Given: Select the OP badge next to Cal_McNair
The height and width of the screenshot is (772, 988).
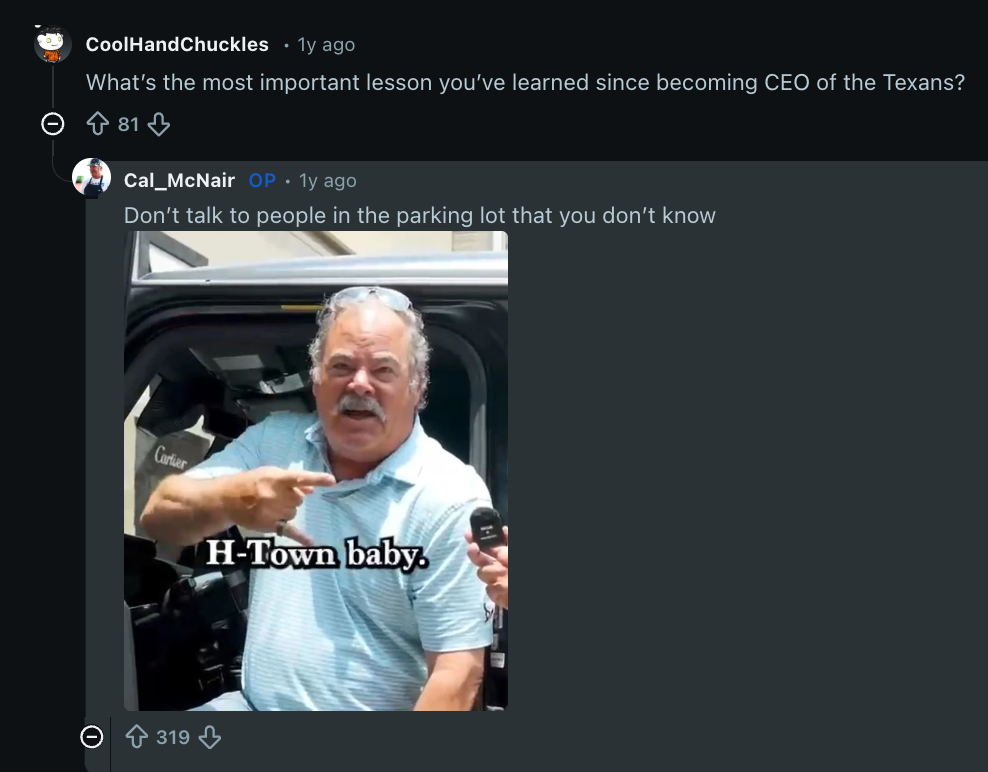Looking at the screenshot, I should pyautogui.click(x=261, y=180).
